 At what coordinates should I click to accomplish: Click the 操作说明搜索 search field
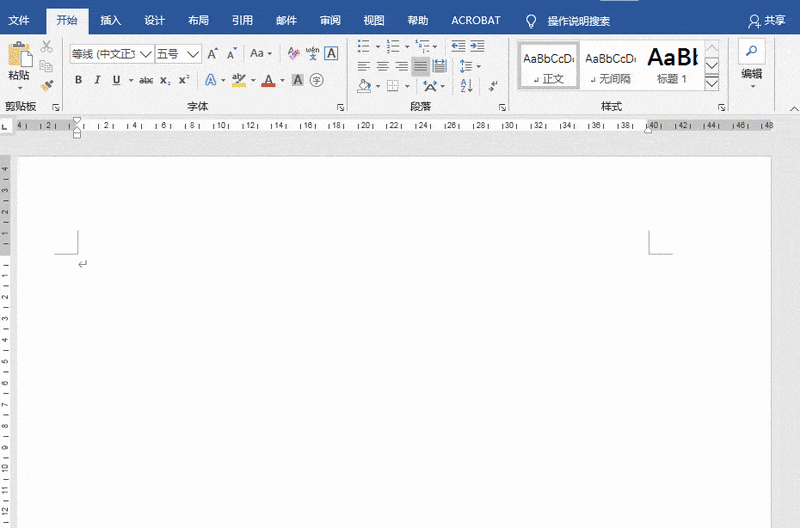578,20
